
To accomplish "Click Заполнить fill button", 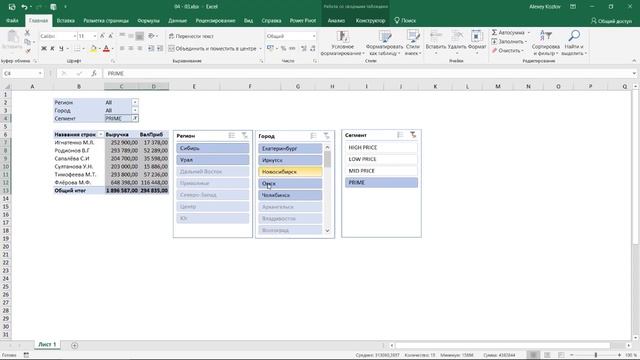I will click(508, 41).
